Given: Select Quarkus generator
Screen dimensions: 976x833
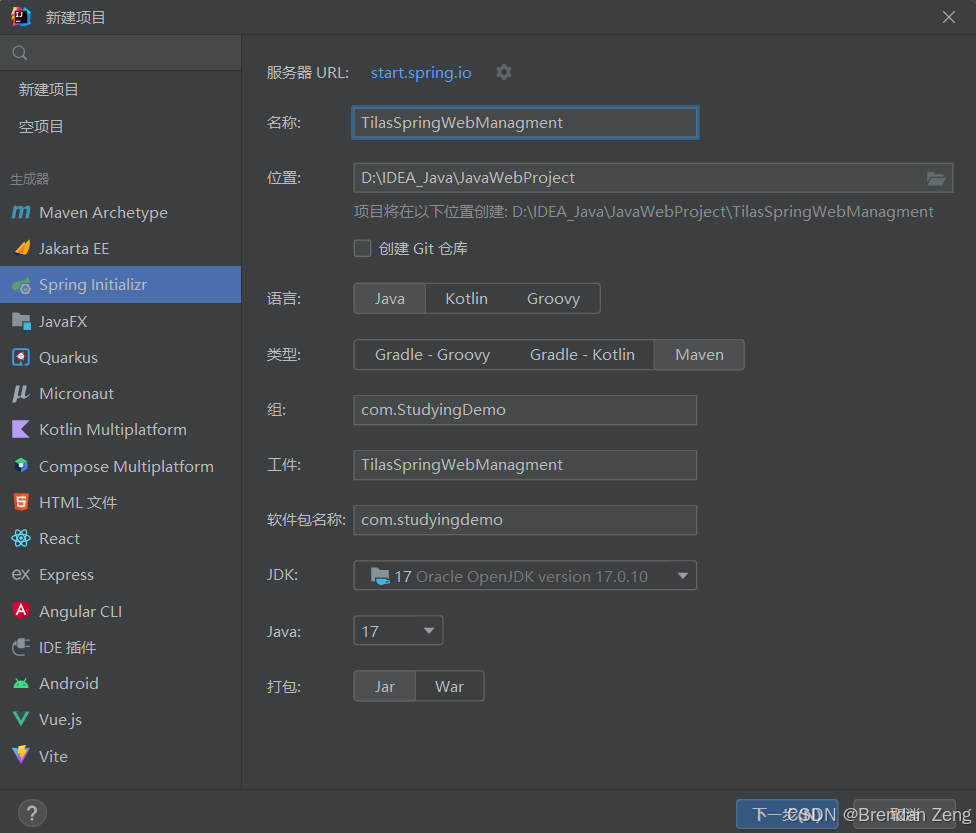Looking at the screenshot, I should click(121, 357).
